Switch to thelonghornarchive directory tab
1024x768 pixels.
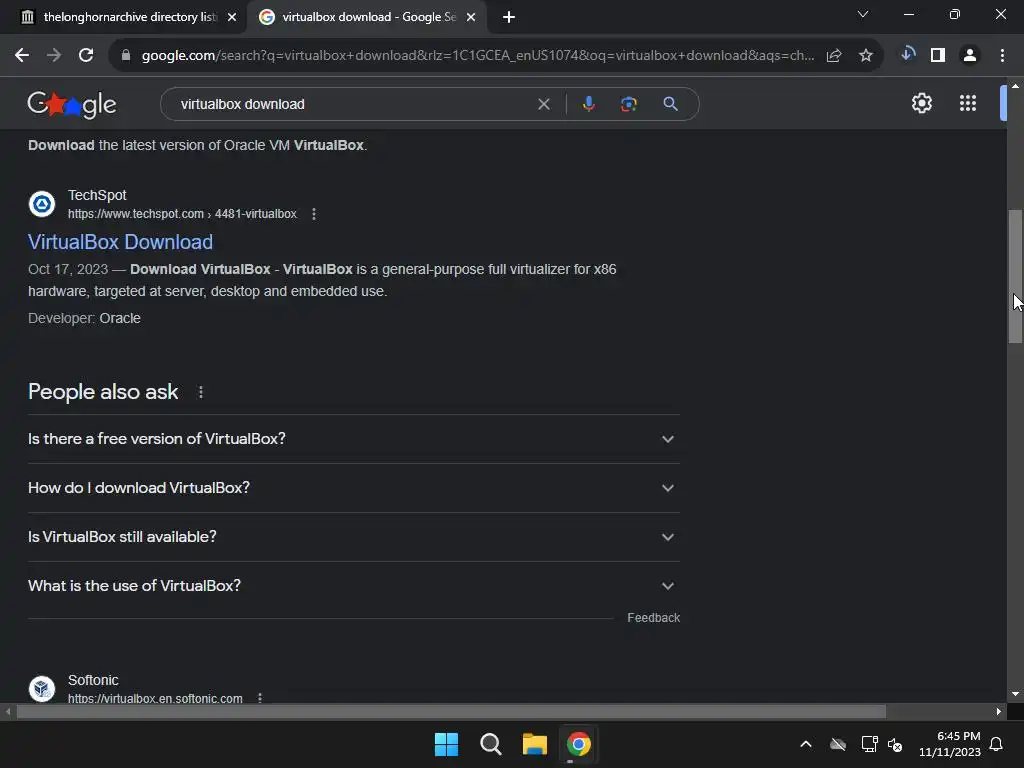[129, 17]
